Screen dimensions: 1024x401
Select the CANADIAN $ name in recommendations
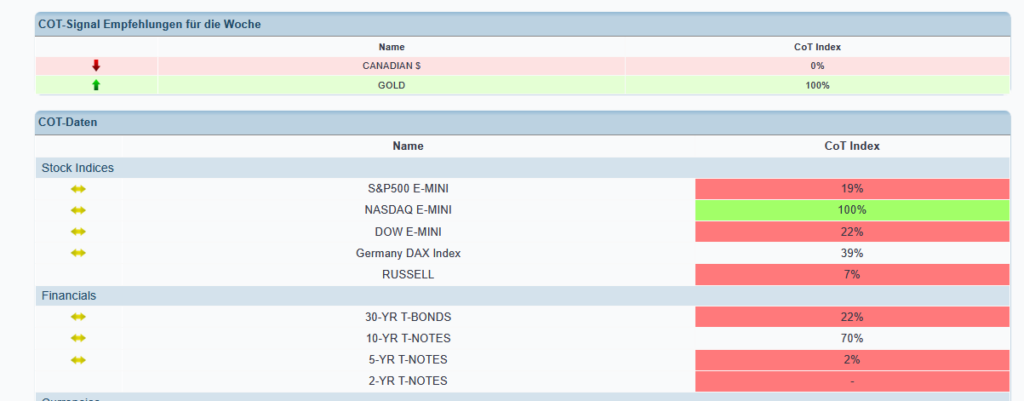(392, 66)
